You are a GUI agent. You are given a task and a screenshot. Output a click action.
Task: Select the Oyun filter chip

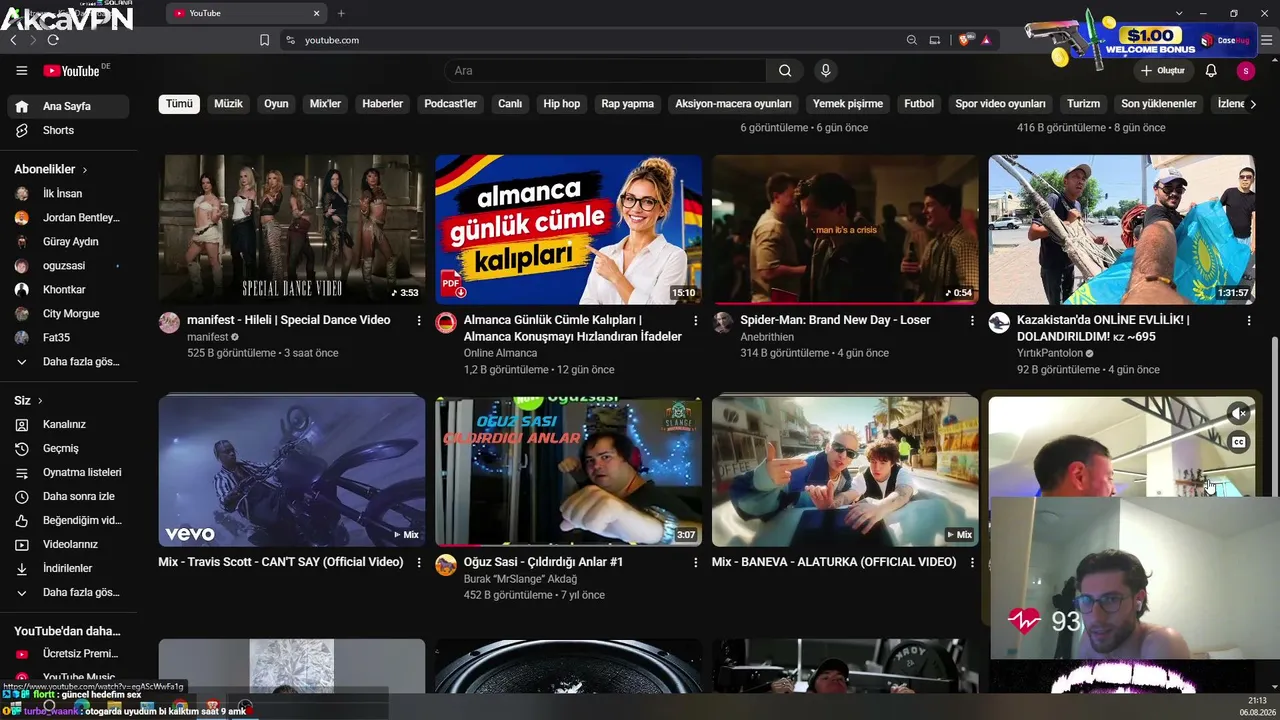(276, 104)
